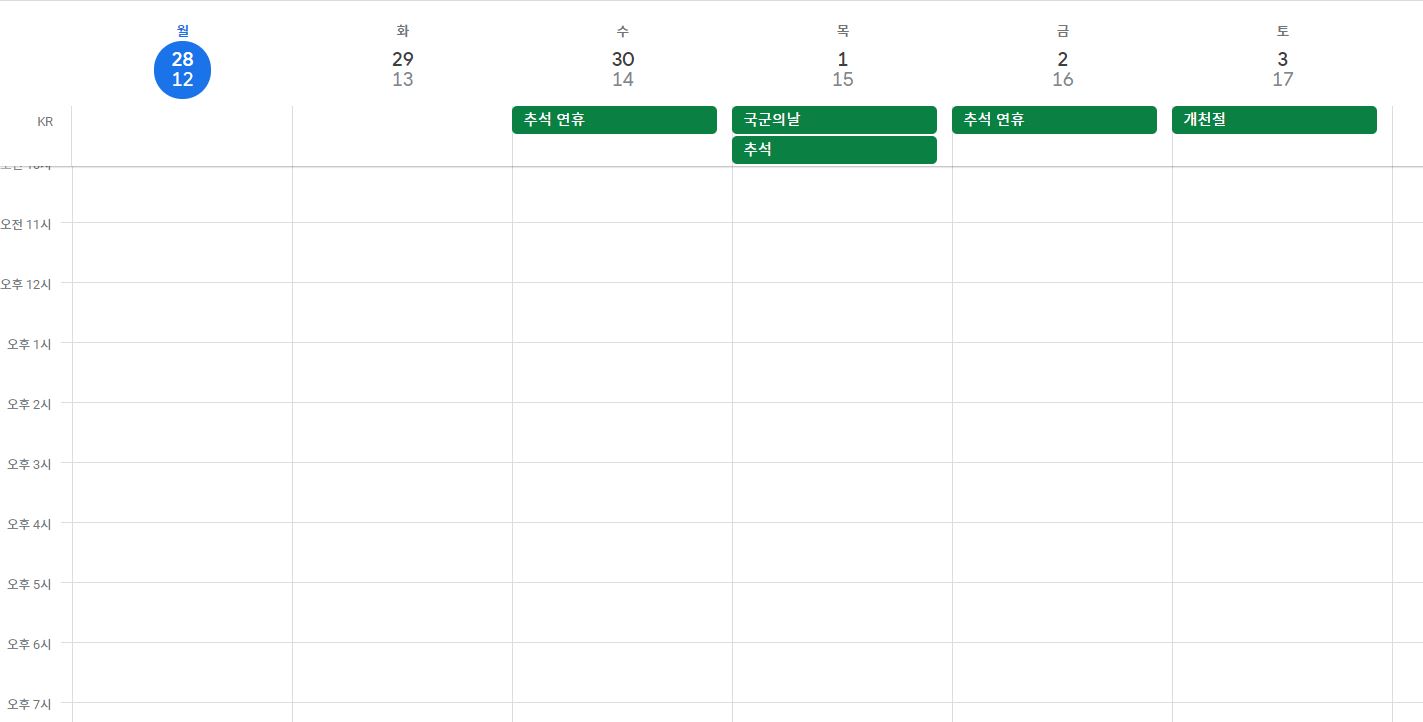Show details of the 개천절 event
The width and height of the screenshot is (1423, 722).
(x=1274, y=120)
